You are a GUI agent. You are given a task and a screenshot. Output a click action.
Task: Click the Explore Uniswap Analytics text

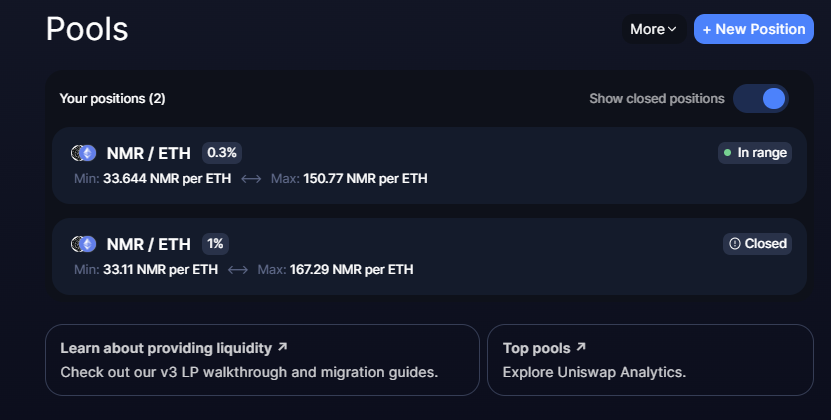pos(594,372)
